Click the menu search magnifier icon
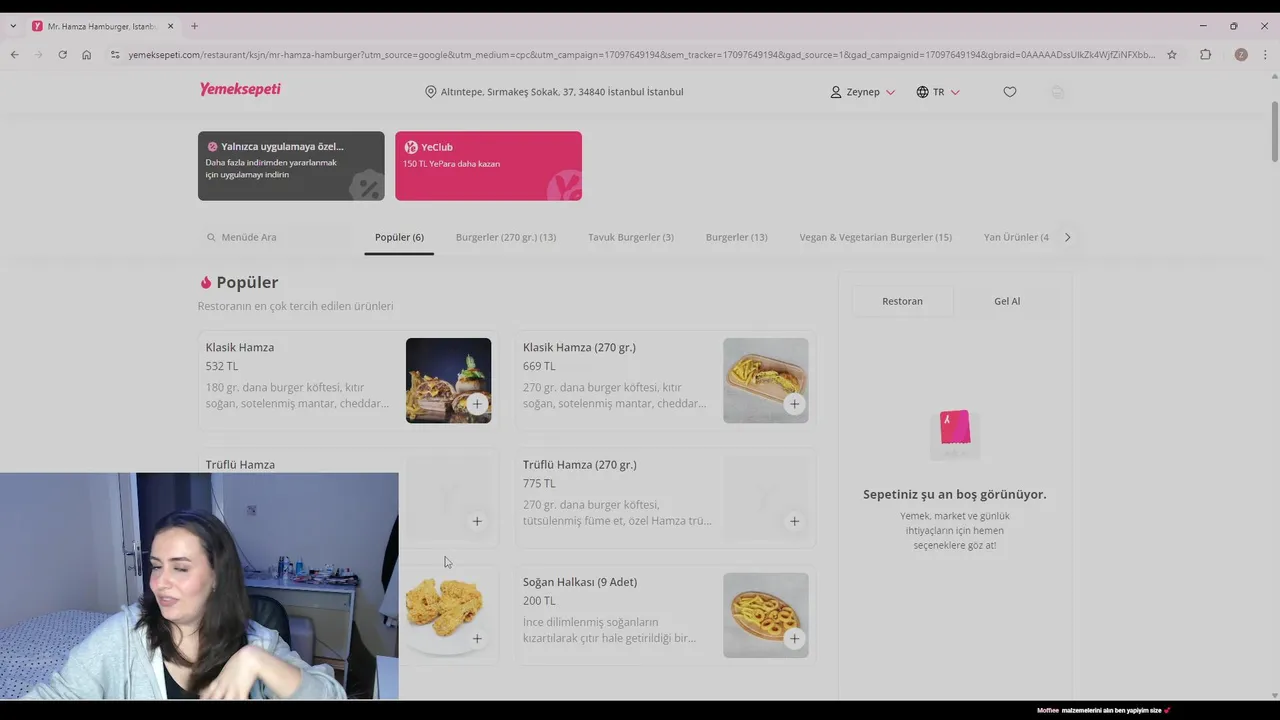The image size is (1280, 720). 211,237
